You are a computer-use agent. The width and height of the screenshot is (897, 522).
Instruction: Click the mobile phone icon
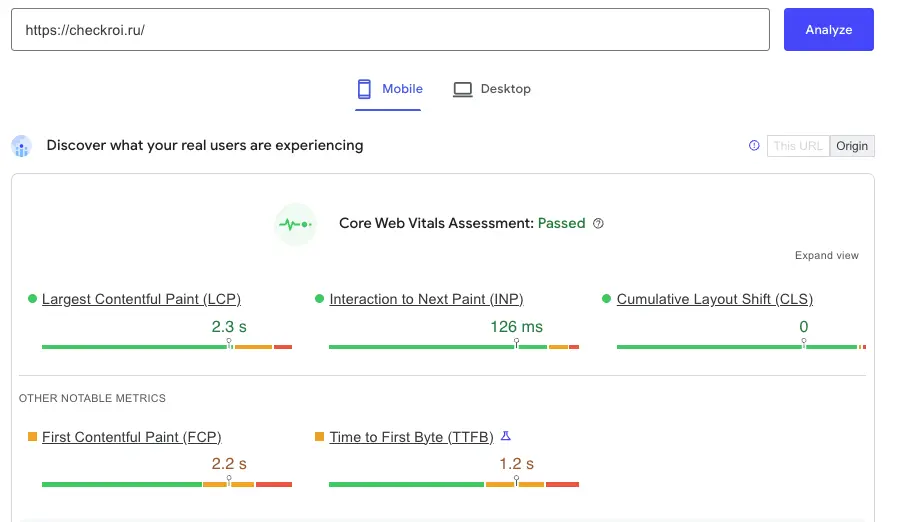click(x=364, y=89)
